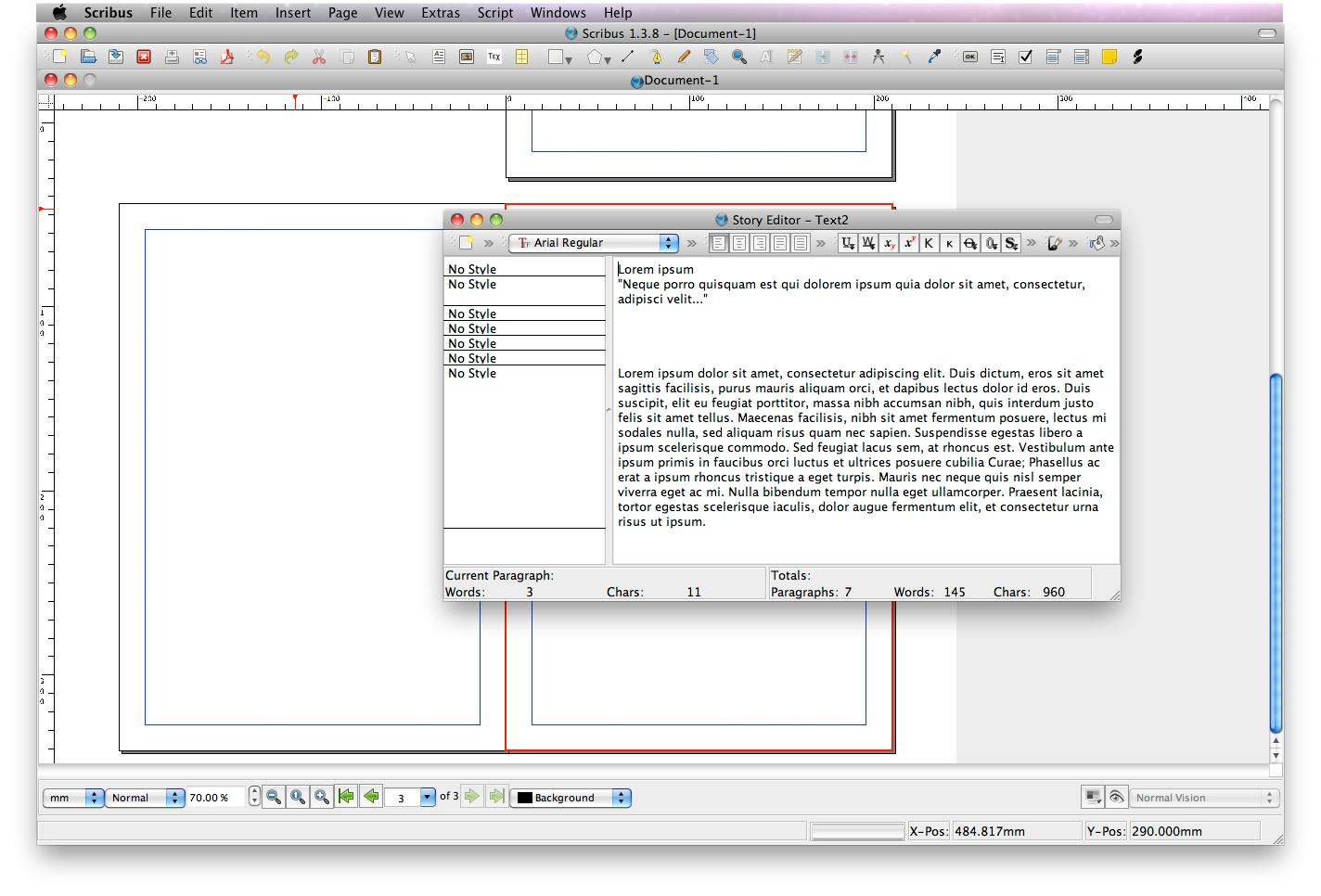Viewport: 1321px width, 896px height.
Task: Toggle underline text in Story Editor
Action: [848, 243]
